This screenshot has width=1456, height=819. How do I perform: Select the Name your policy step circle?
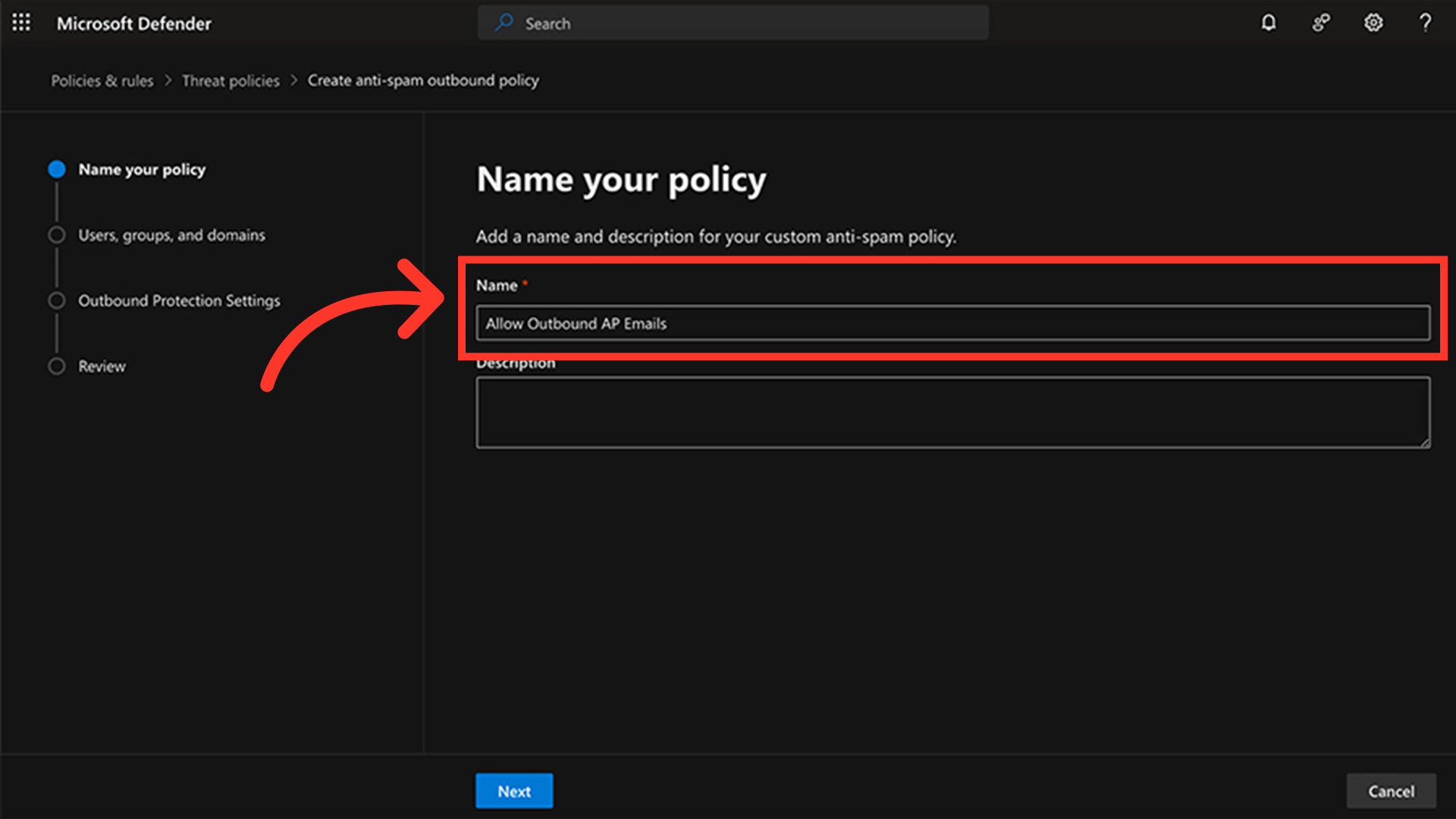[x=57, y=169]
